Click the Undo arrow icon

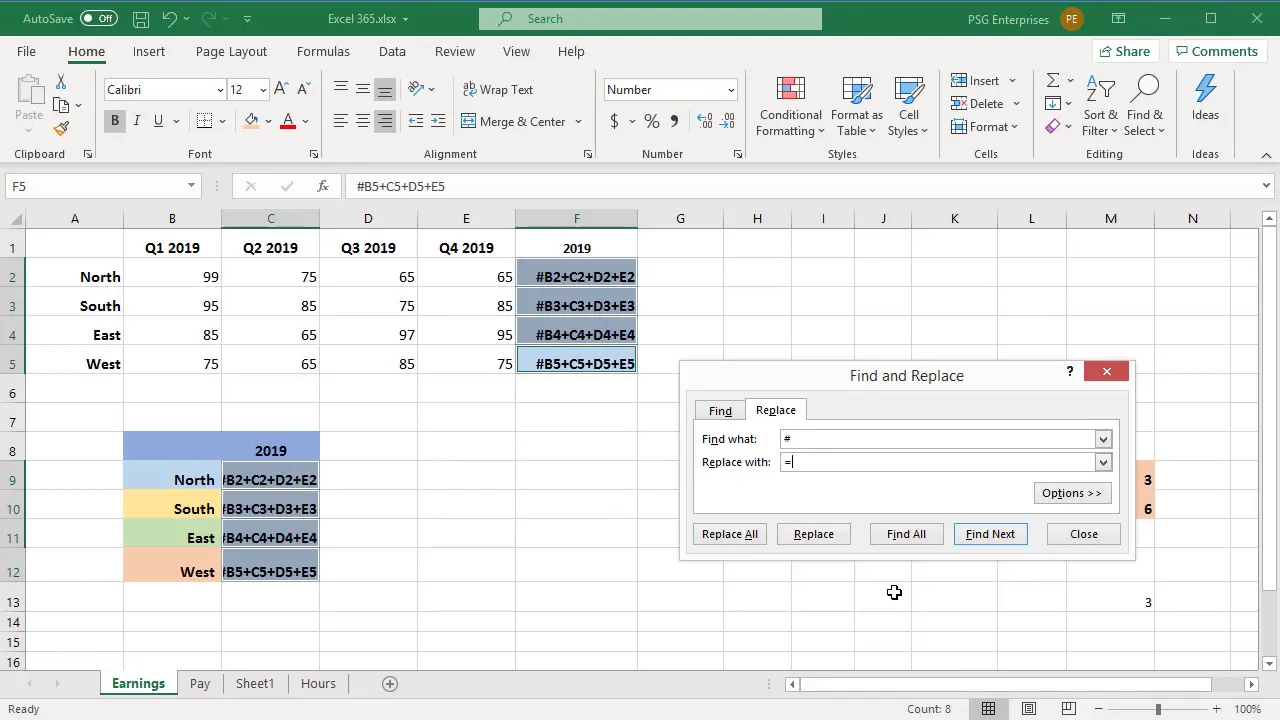tap(169, 19)
